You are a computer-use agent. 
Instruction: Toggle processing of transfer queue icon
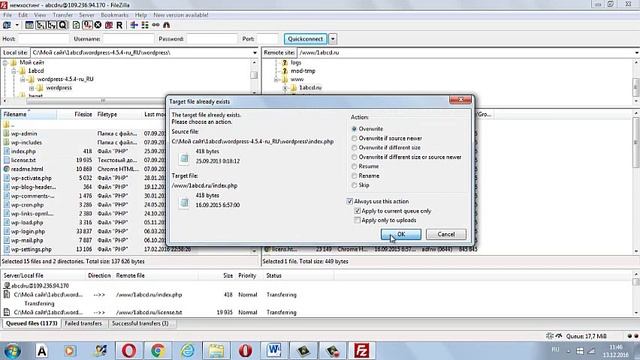[x=87, y=25]
